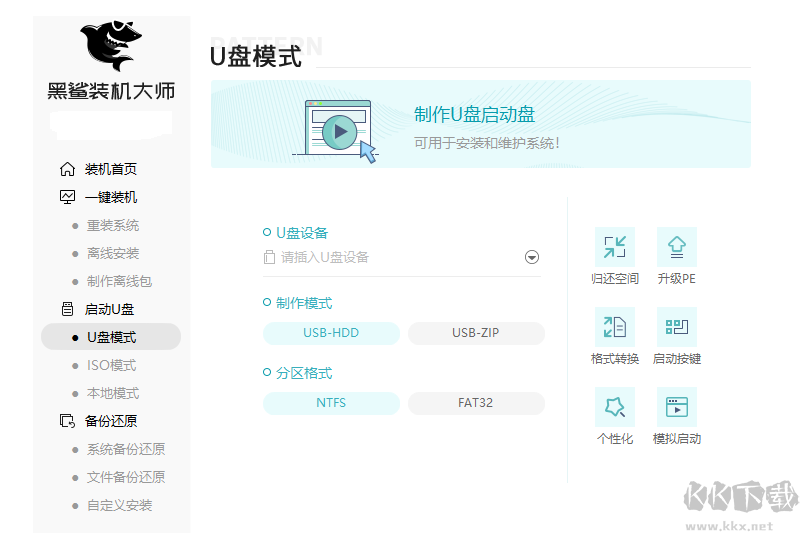Click the 启动按键 label text
The width and height of the screenshot is (800, 533).
click(x=677, y=359)
